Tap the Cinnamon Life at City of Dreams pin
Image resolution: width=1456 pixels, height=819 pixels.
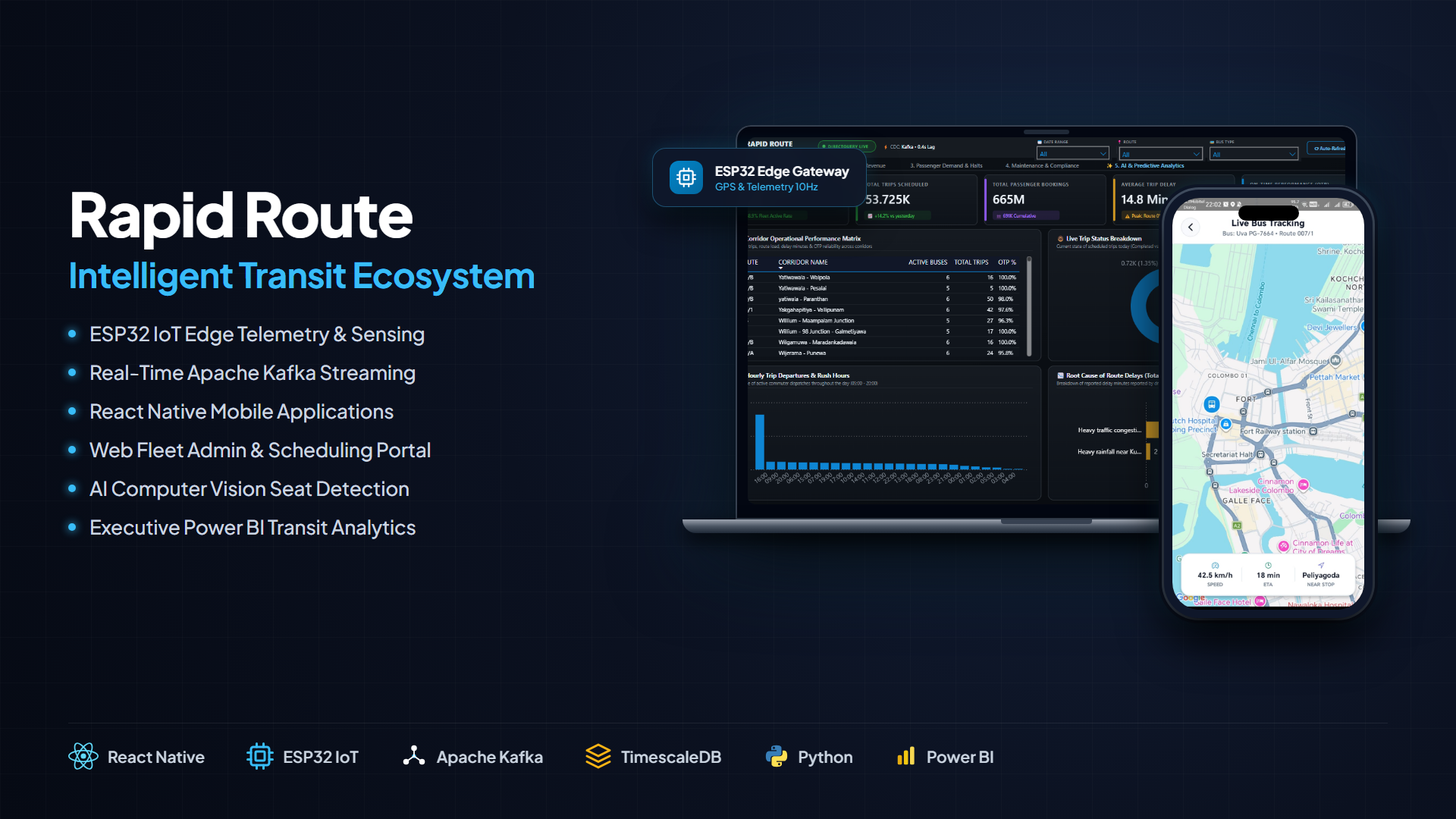[1284, 546]
